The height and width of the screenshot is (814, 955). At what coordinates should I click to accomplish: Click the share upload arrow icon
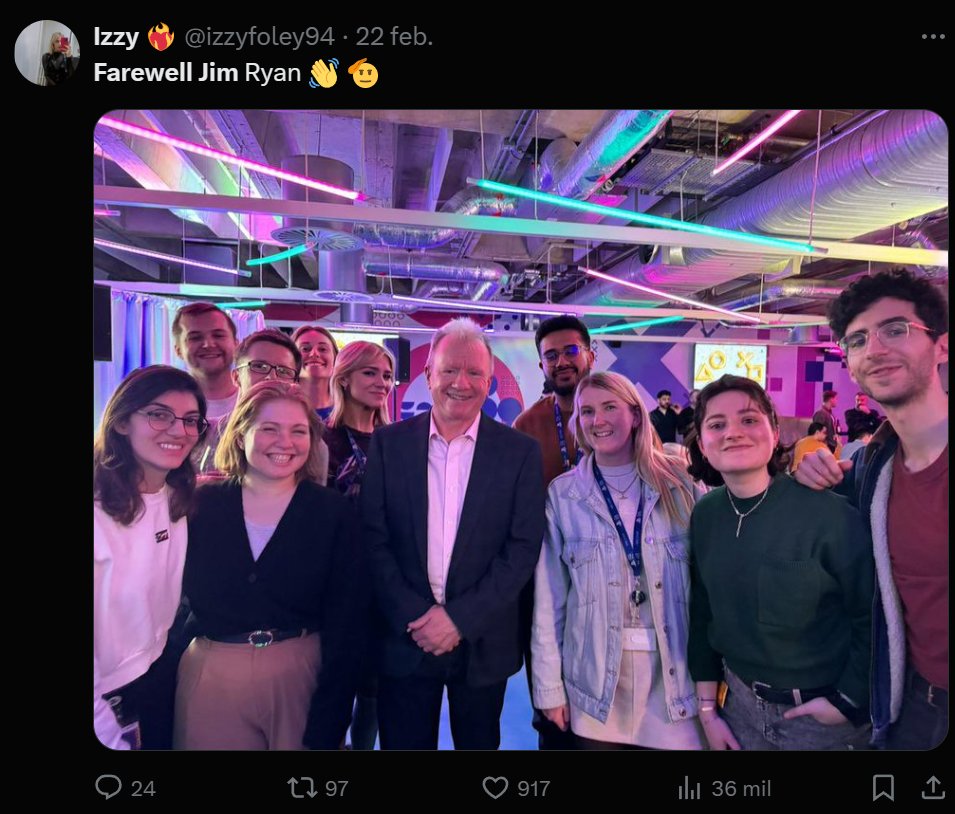tap(932, 787)
